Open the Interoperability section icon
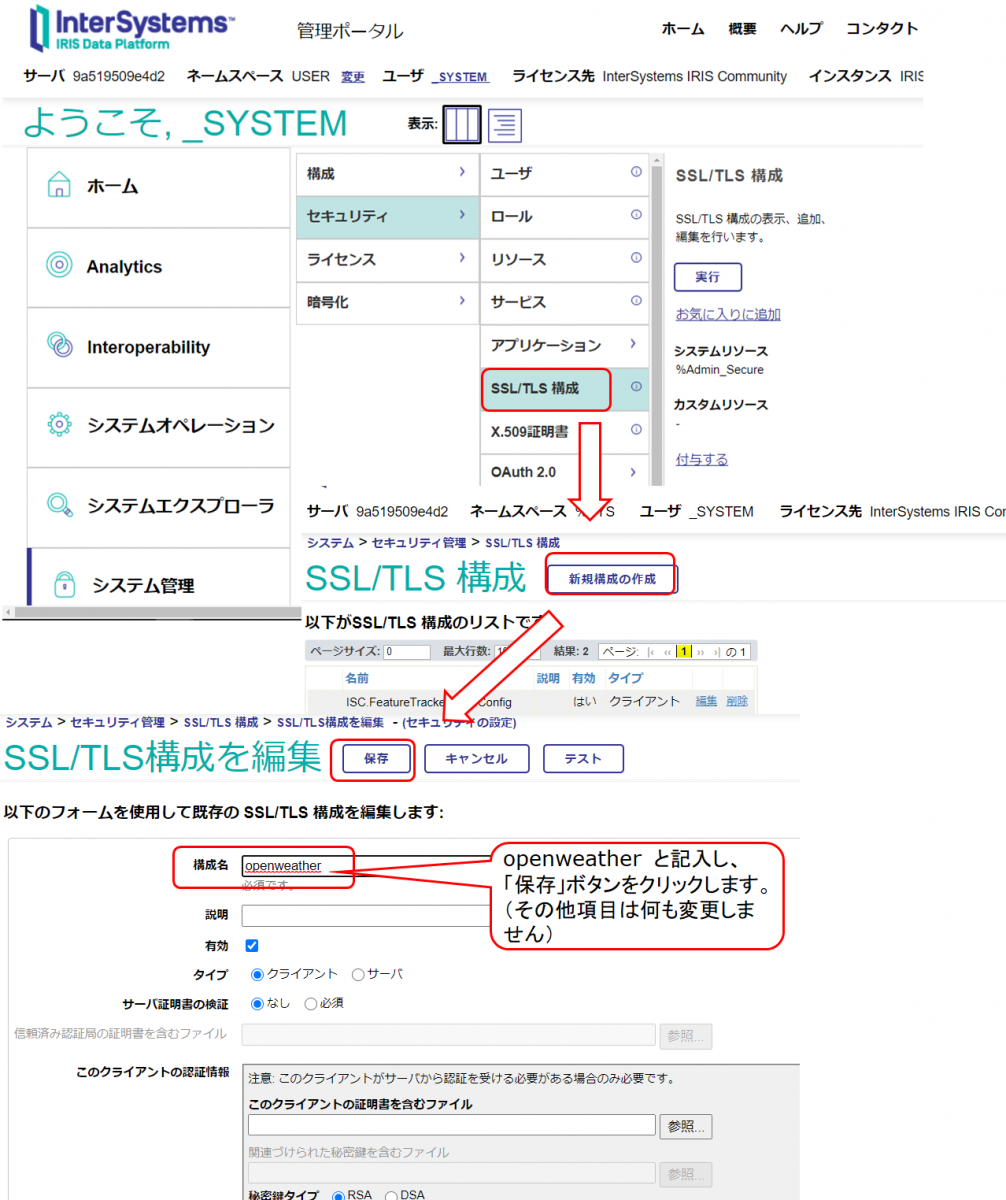Screen dimensions: 1006x1200 pos(59,346)
